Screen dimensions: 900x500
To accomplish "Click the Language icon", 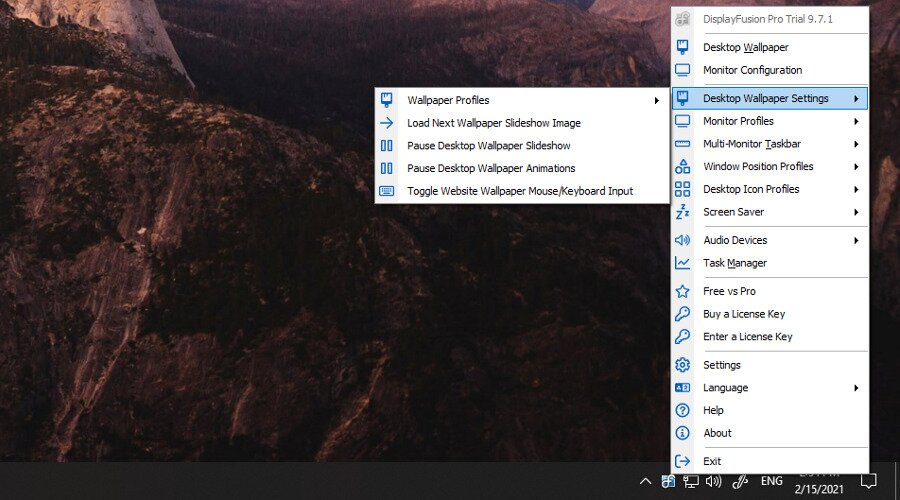I will point(682,387).
